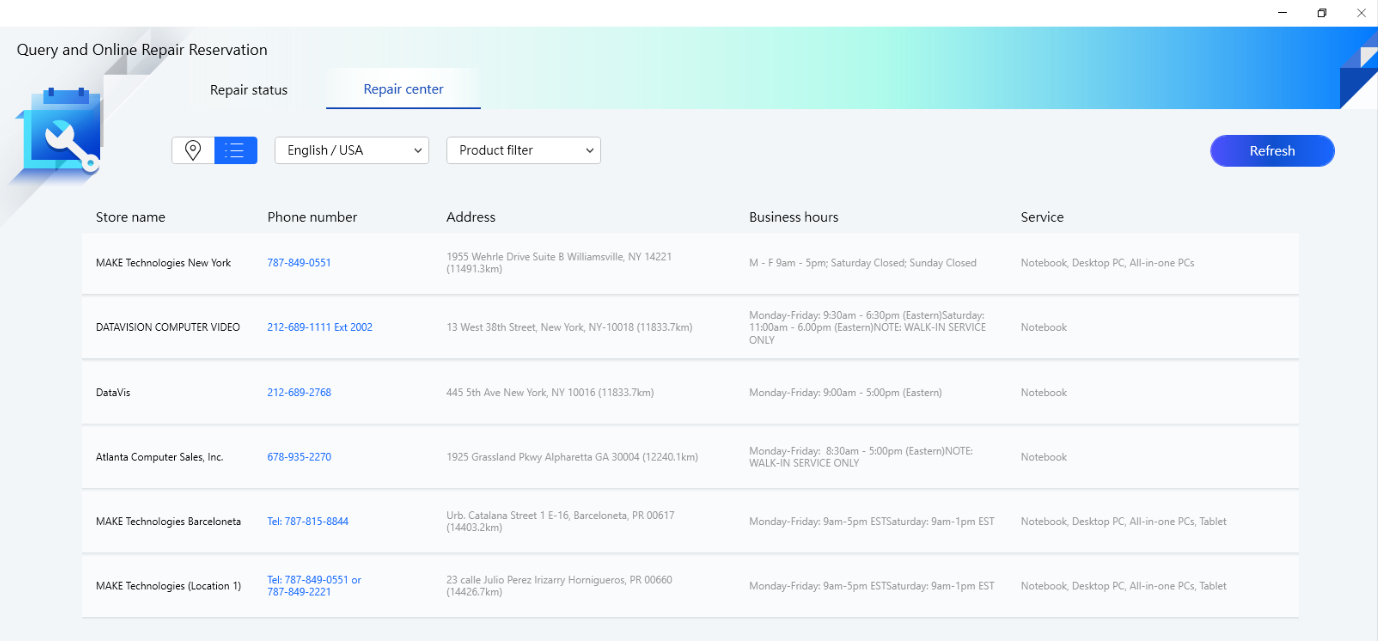Select MAKE Technologies (Location 1) store name

168,586
